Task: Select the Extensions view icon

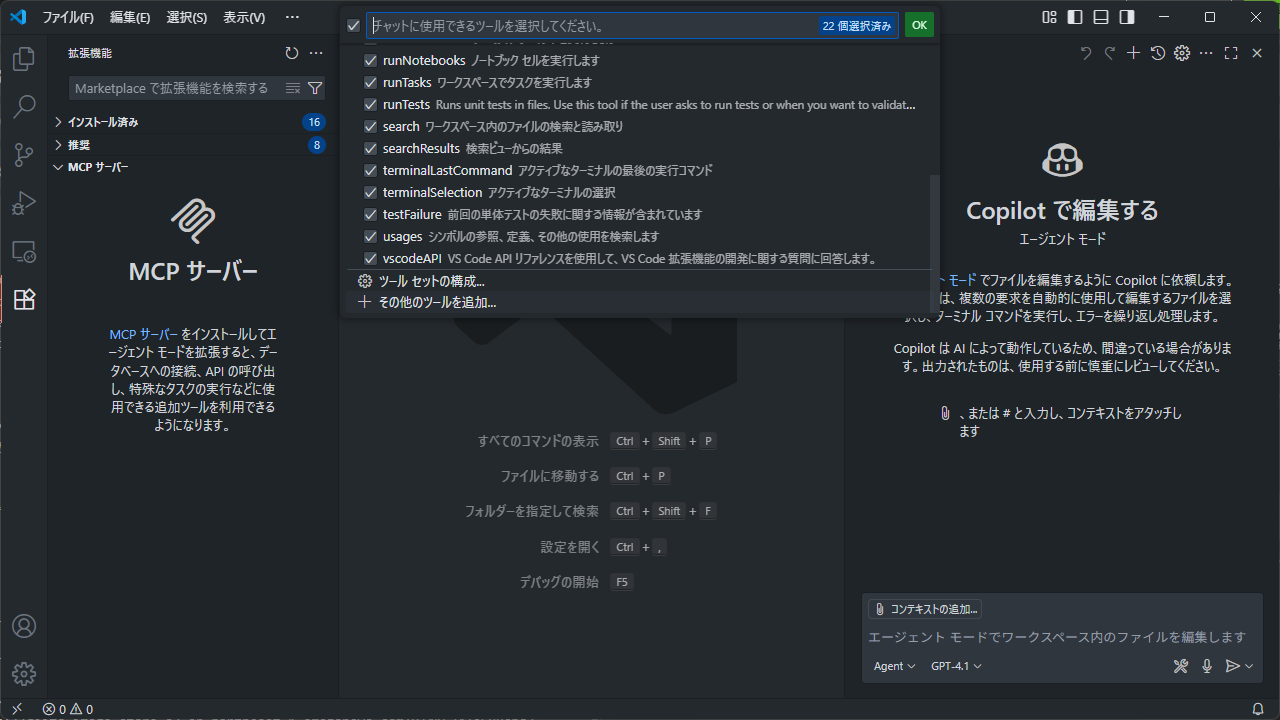Action: 24,299
